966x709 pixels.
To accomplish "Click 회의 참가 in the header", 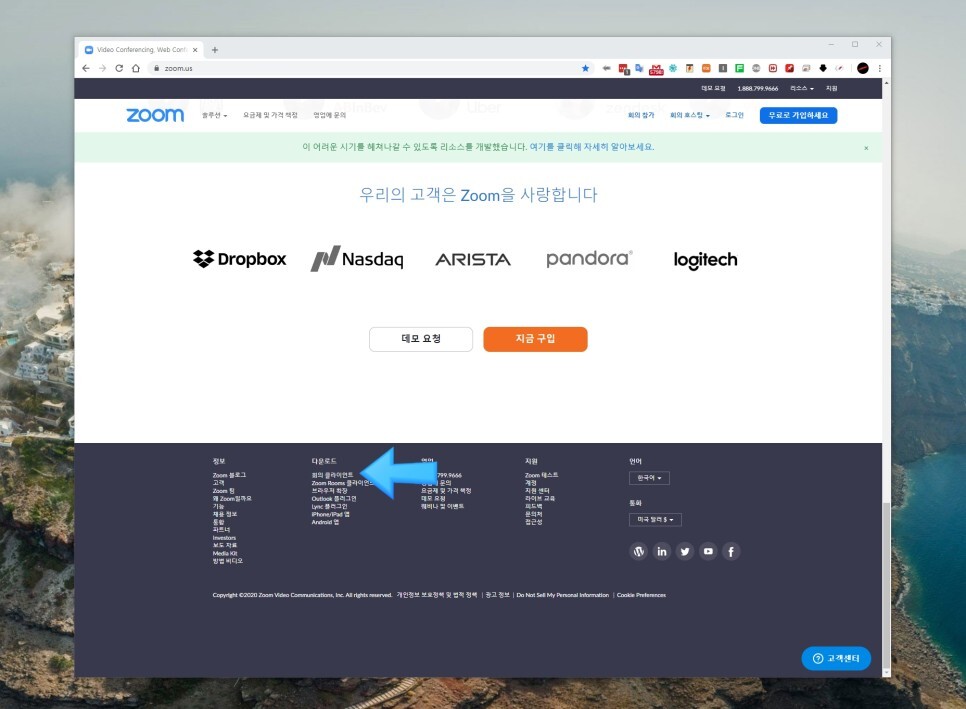I will [641, 115].
